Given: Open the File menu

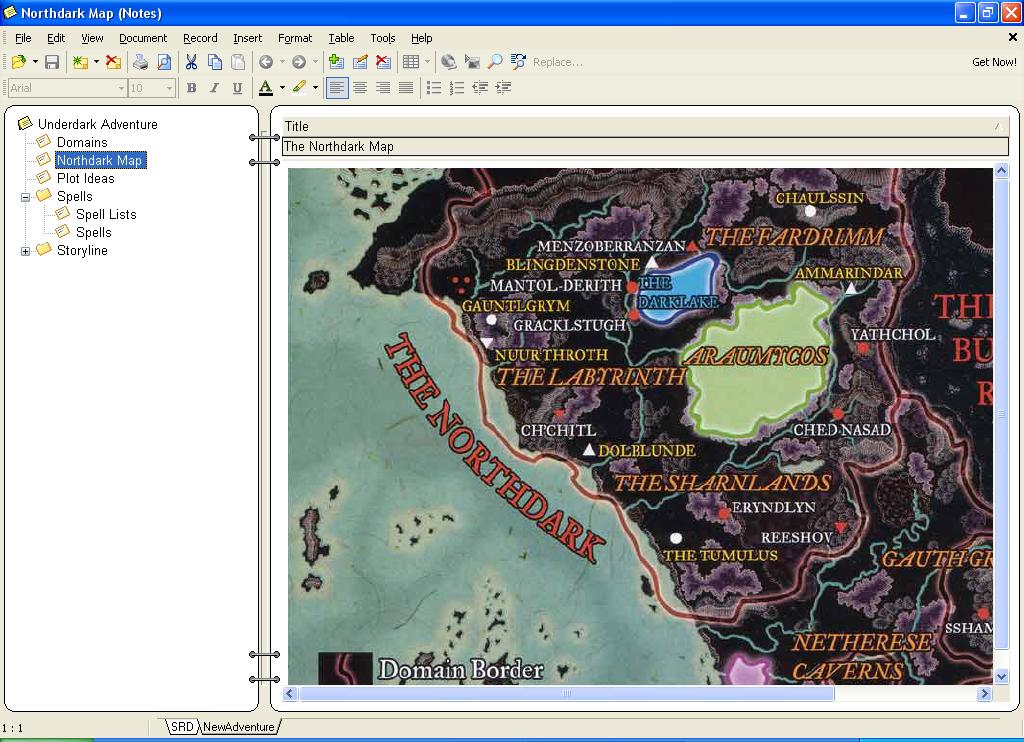Looking at the screenshot, I should (x=23, y=38).
